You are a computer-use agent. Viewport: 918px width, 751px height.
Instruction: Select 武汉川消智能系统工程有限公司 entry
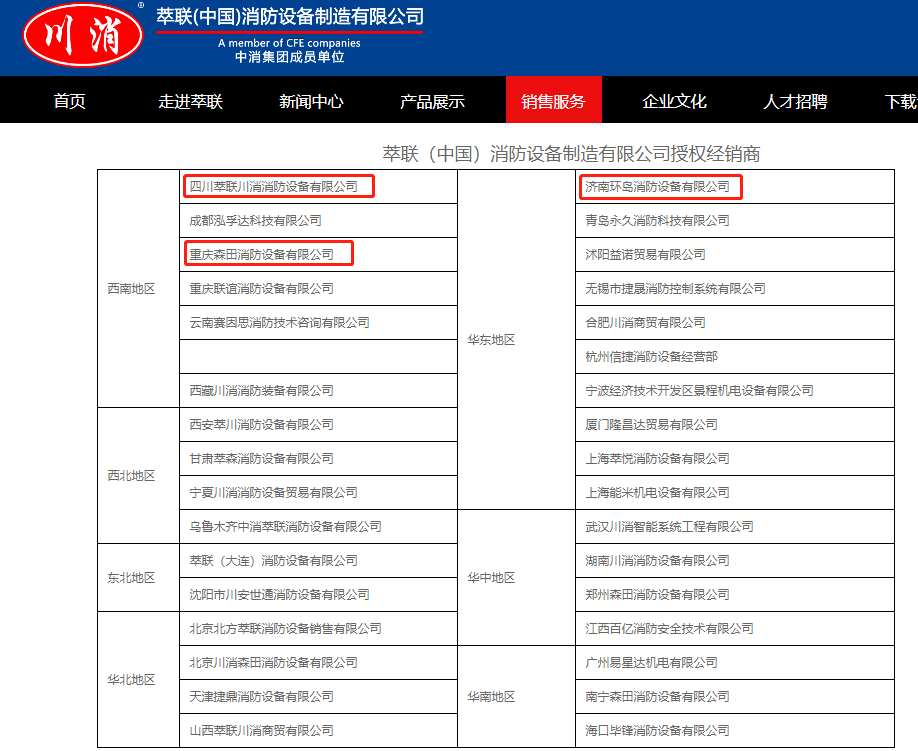(x=669, y=526)
